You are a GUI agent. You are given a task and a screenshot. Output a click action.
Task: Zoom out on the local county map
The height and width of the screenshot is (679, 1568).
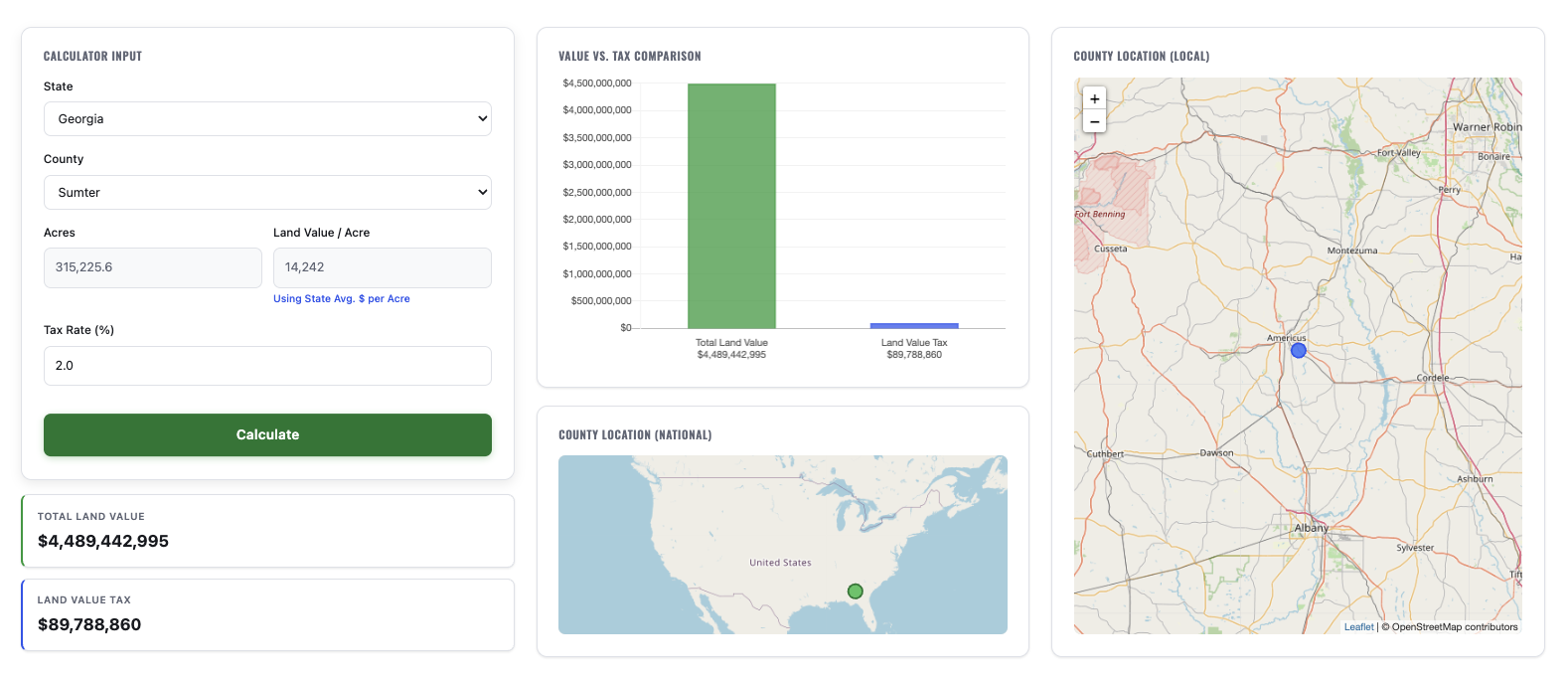[1094, 122]
